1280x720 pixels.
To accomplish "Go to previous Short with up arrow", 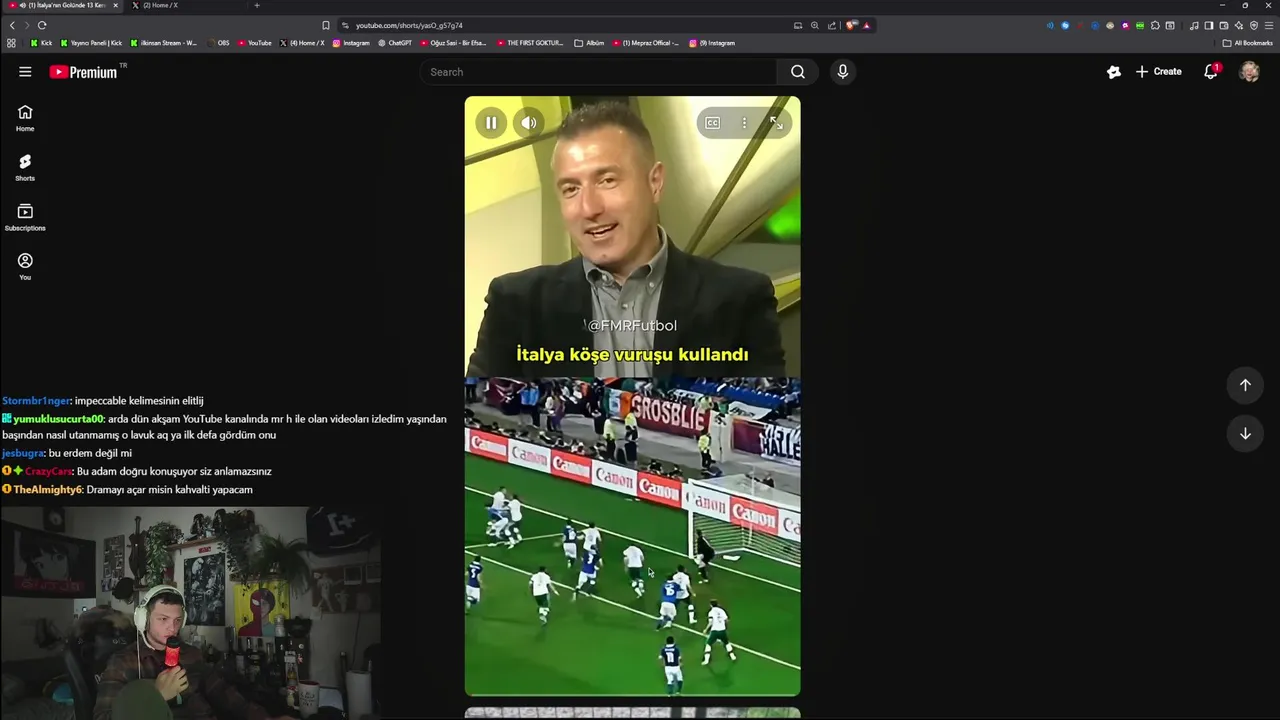I will [1245, 385].
